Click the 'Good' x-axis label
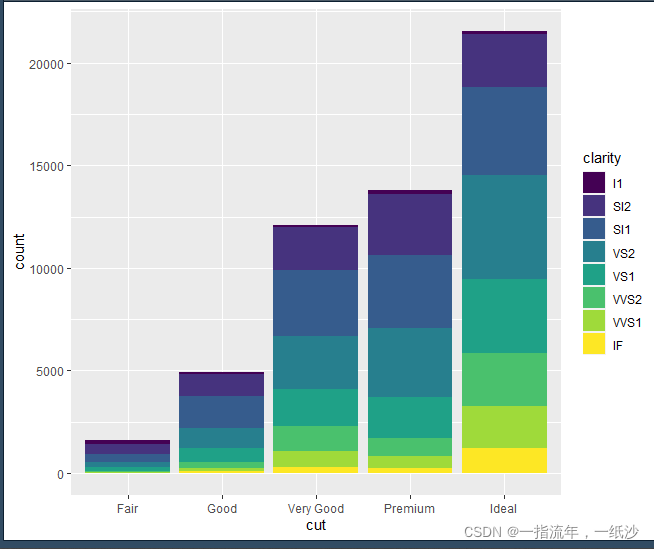The height and width of the screenshot is (549, 654). pos(222,509)
